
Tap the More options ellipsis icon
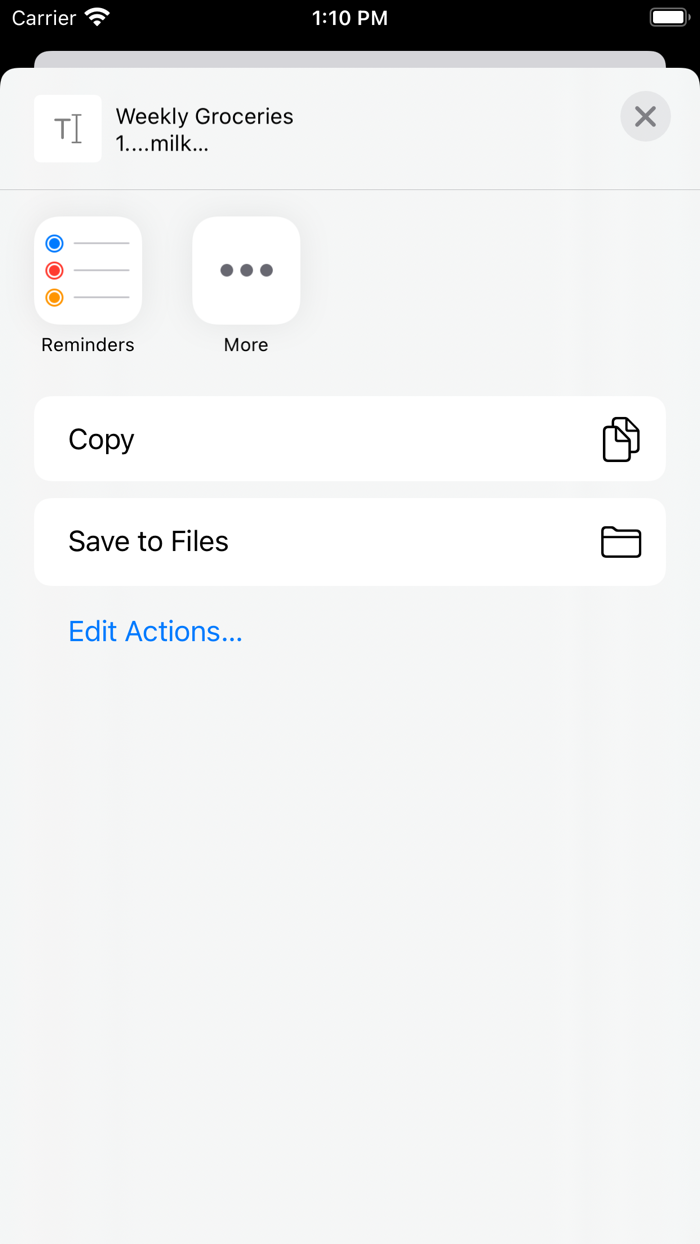[246, 270]
